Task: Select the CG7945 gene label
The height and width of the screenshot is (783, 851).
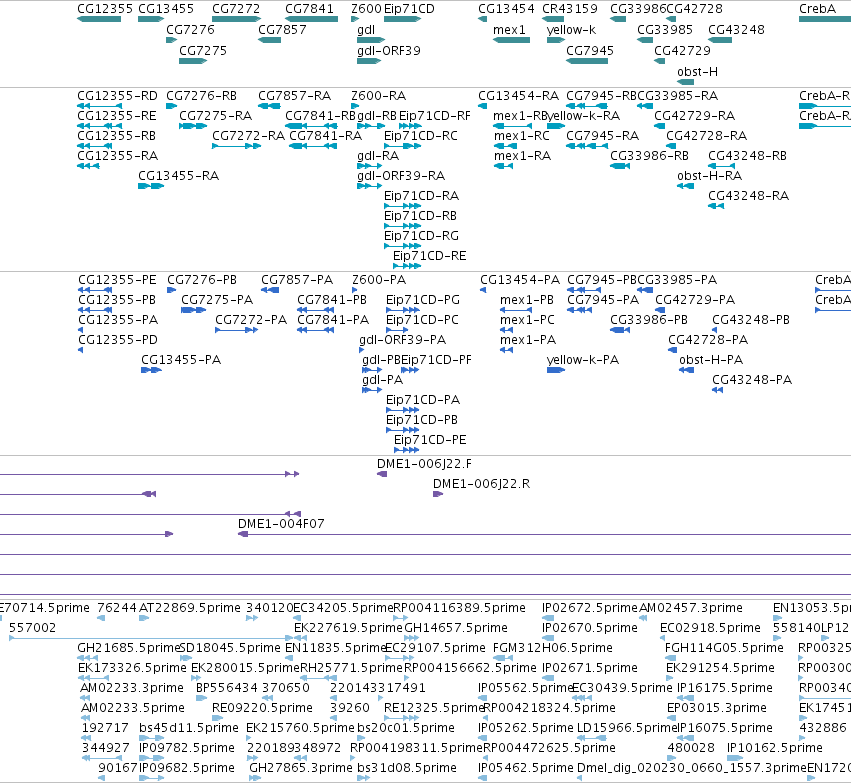Action: click(590, 50)
